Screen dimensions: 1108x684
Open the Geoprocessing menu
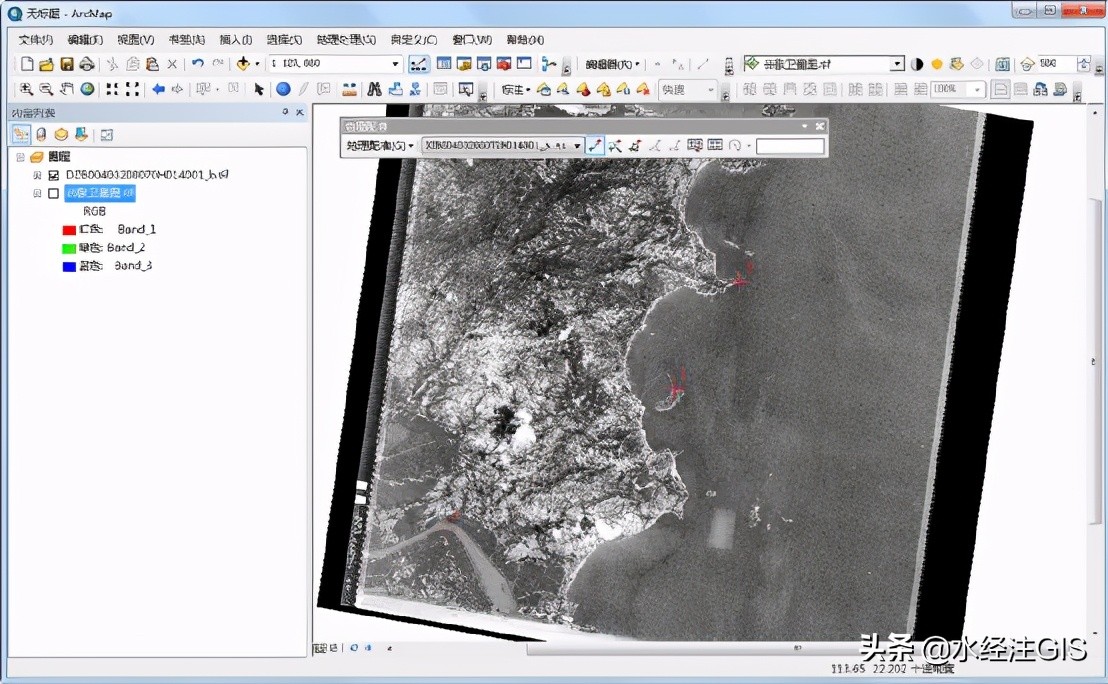coord(346,40)
